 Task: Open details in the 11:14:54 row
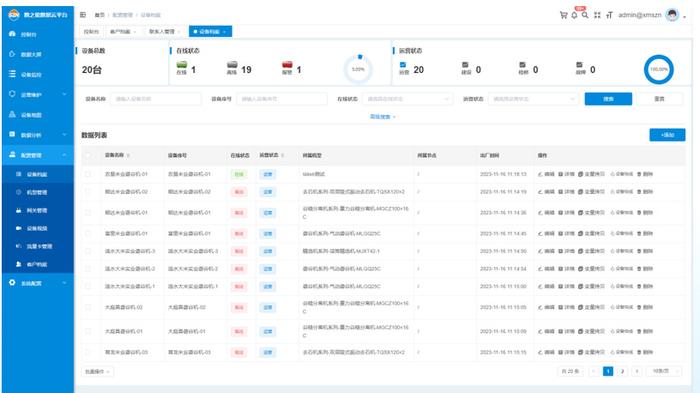click(567, 269)
